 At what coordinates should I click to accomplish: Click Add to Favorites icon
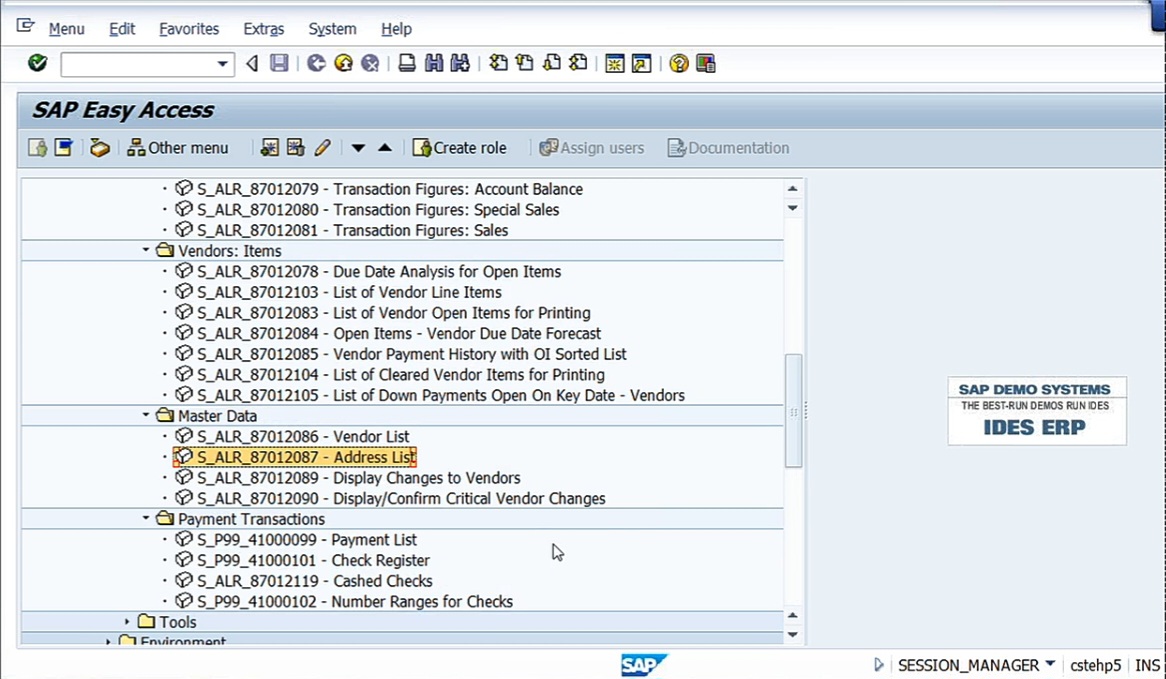tap(269, 147)
